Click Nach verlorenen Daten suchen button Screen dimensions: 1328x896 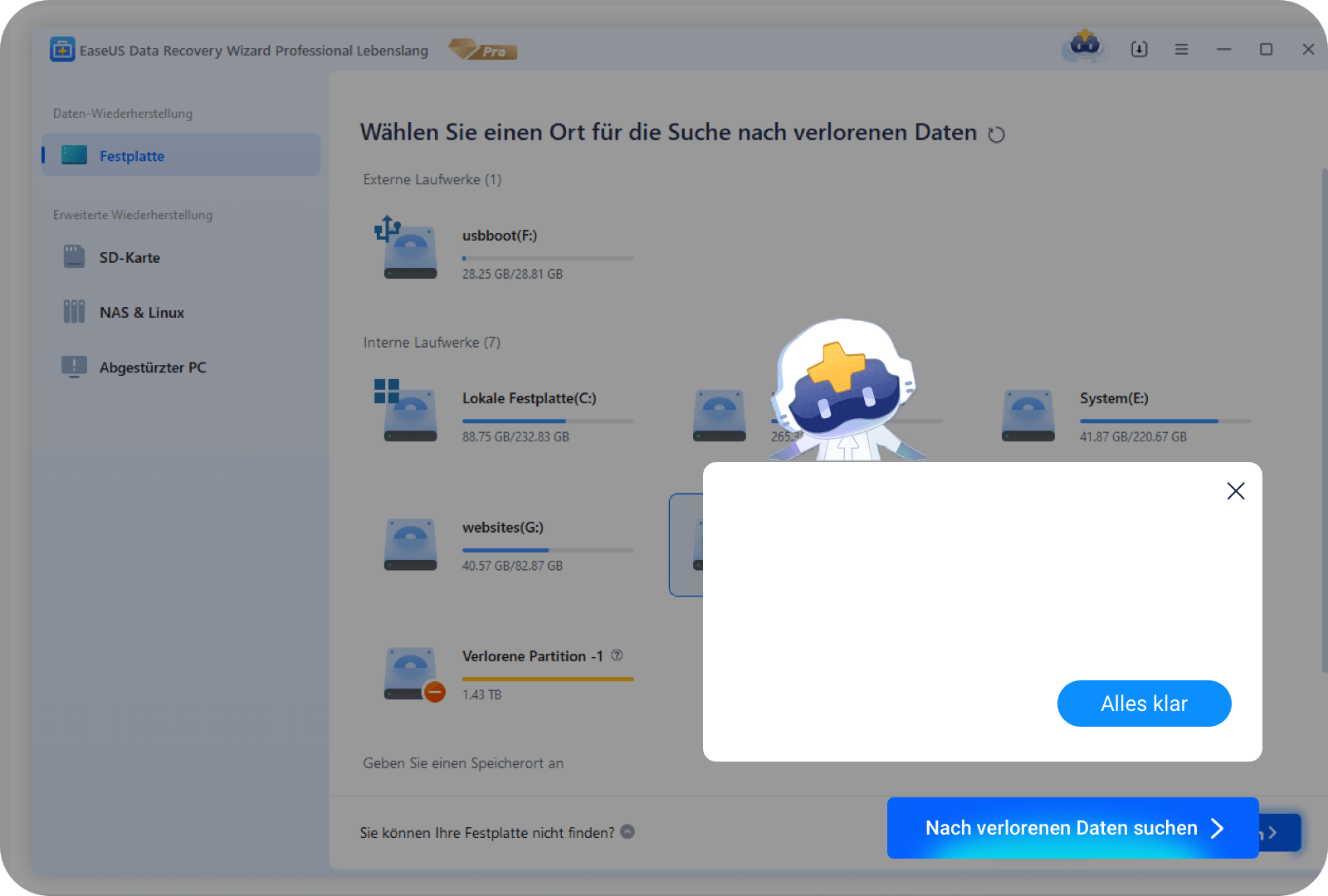coord(1072,828)
